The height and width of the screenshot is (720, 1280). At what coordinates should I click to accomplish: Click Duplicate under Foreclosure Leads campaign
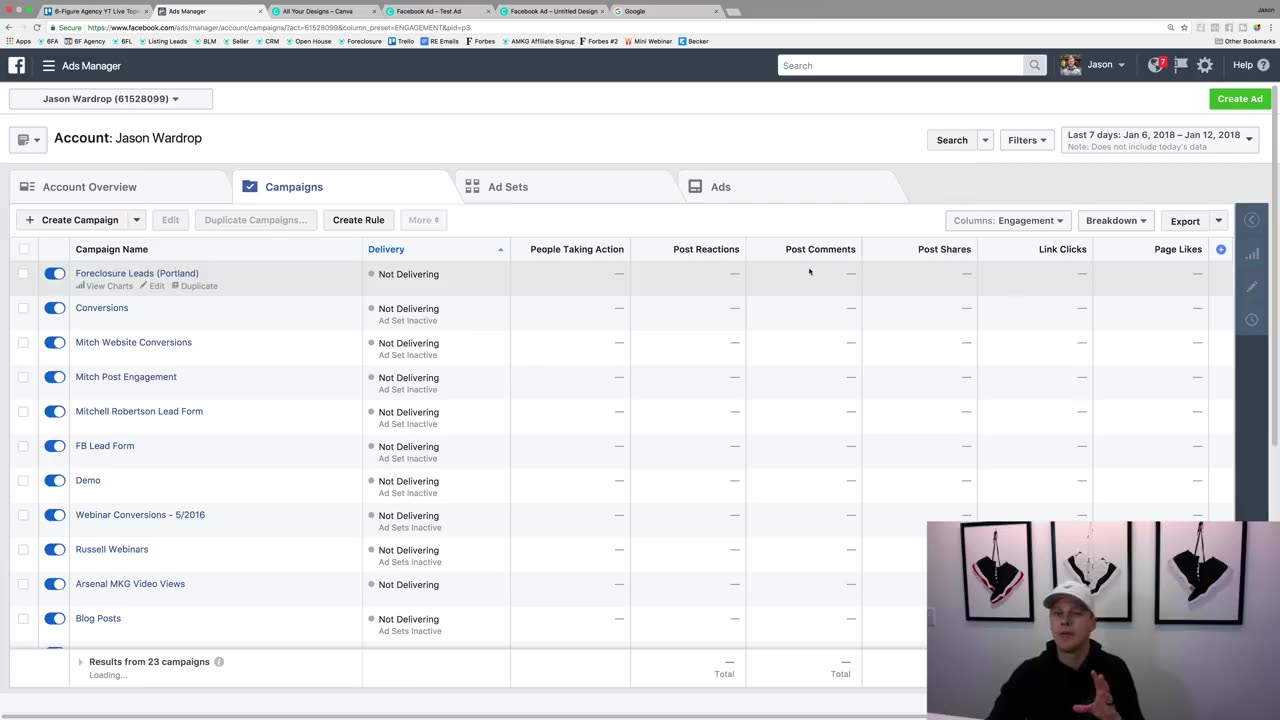click(x=195, y=286)
